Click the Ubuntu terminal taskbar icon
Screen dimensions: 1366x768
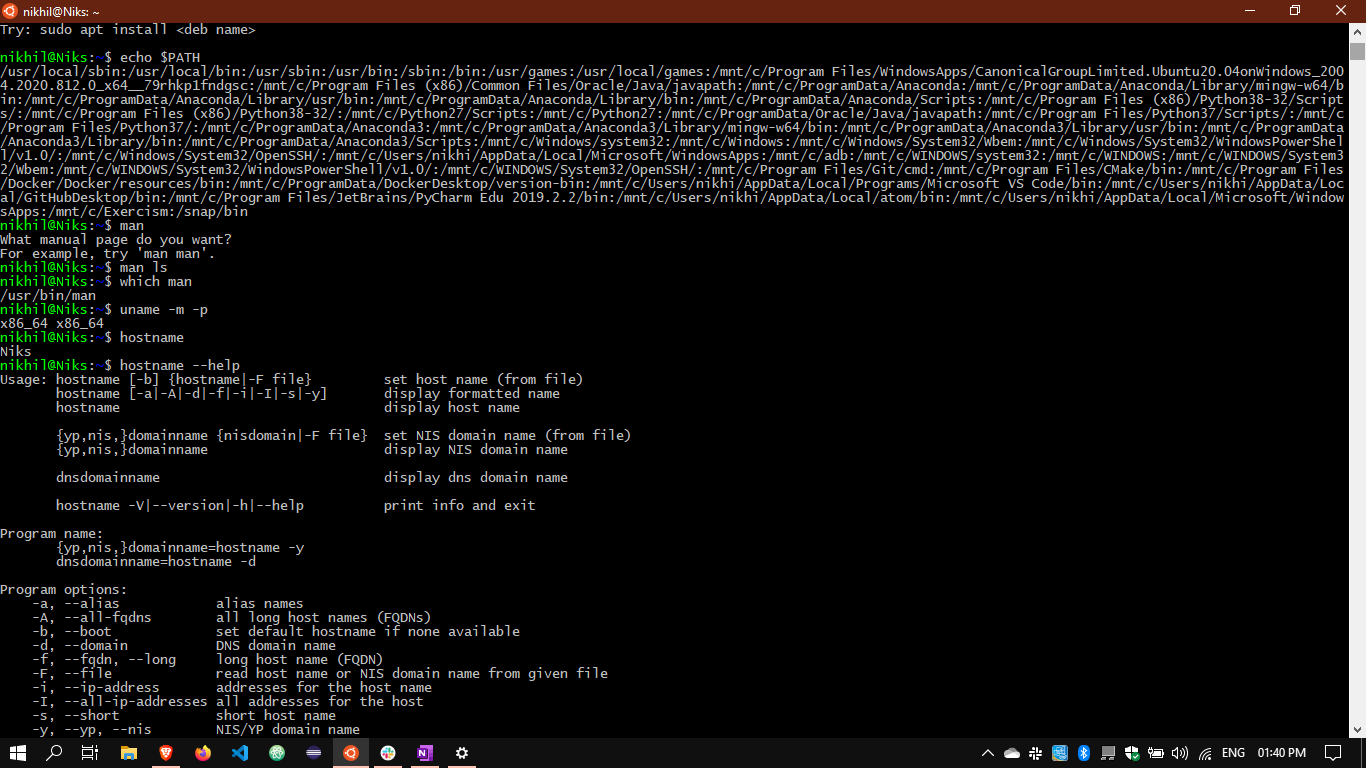(350, 753)
